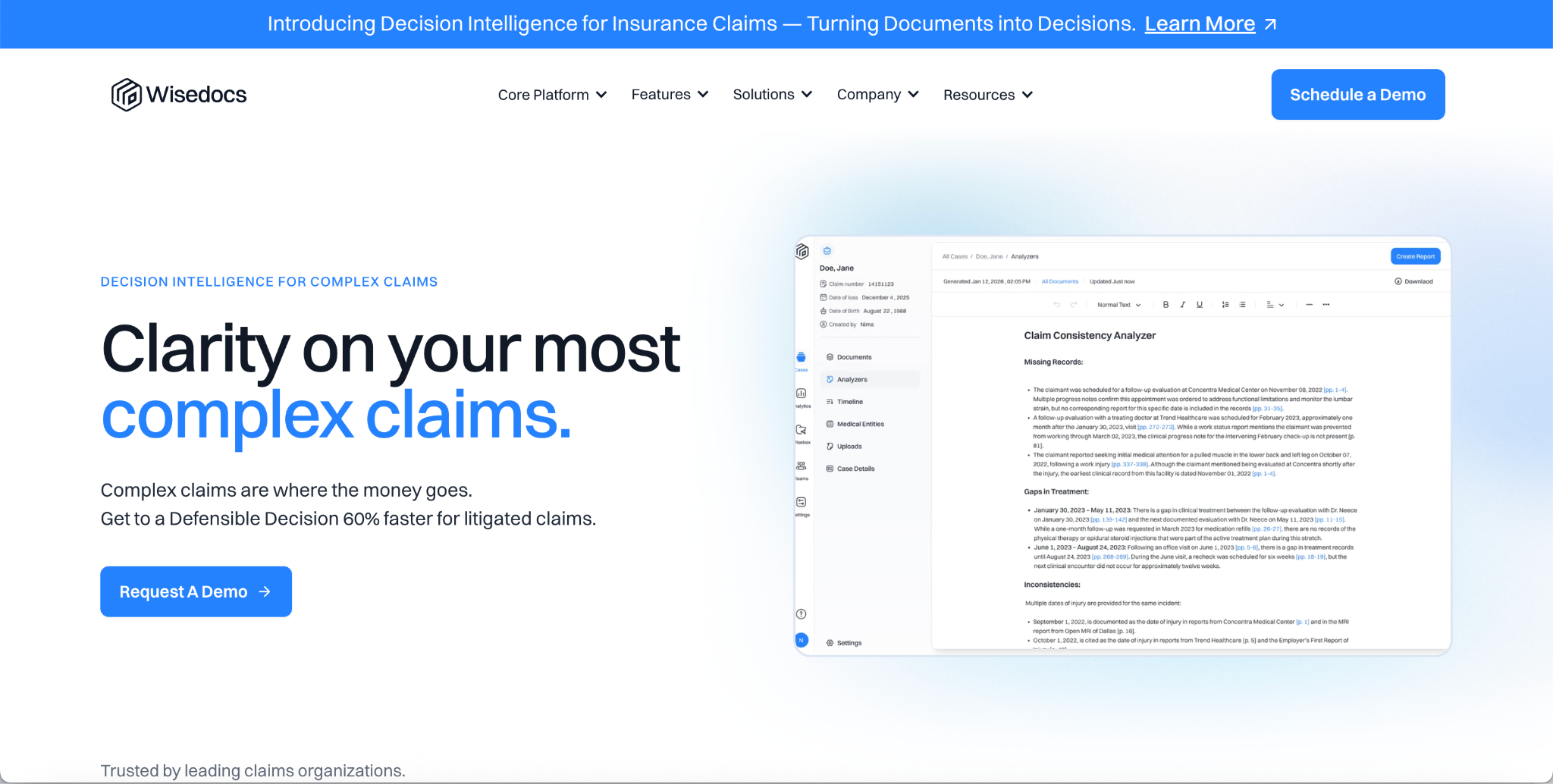The width and height of the screenshot is (1553, 784).
Task: Expand the Company menu
Action: coord(877,95)
